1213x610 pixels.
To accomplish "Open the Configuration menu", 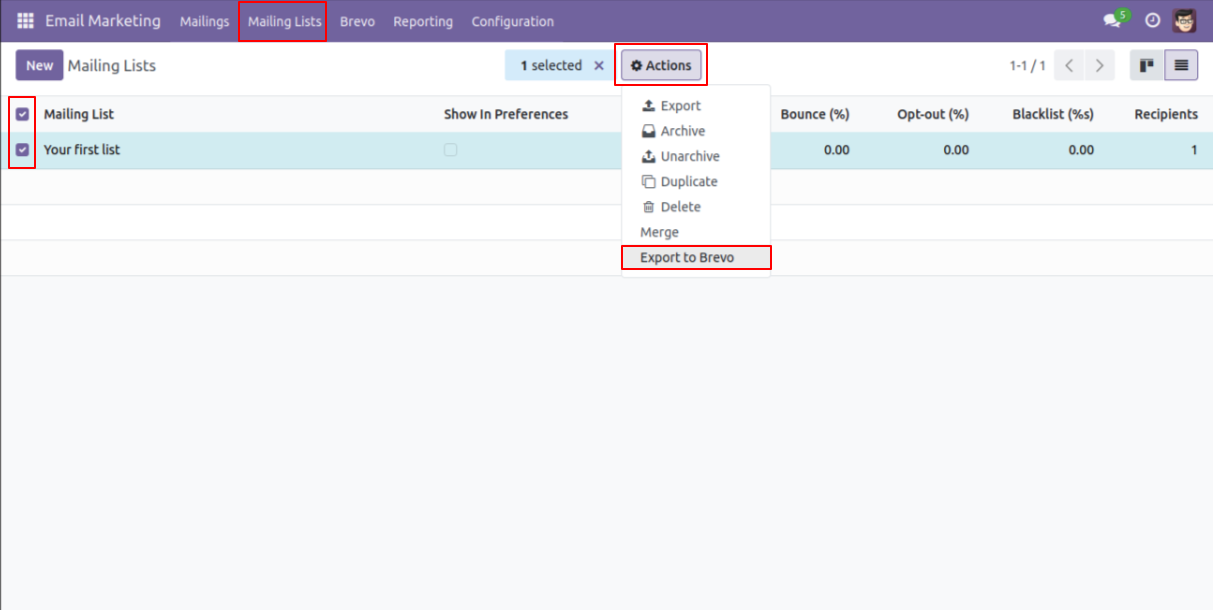I will tap(512, 21).
